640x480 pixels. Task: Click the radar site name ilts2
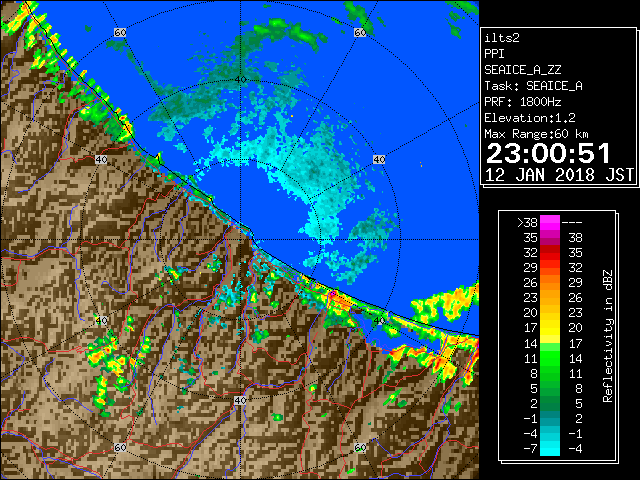click(502, 38)
